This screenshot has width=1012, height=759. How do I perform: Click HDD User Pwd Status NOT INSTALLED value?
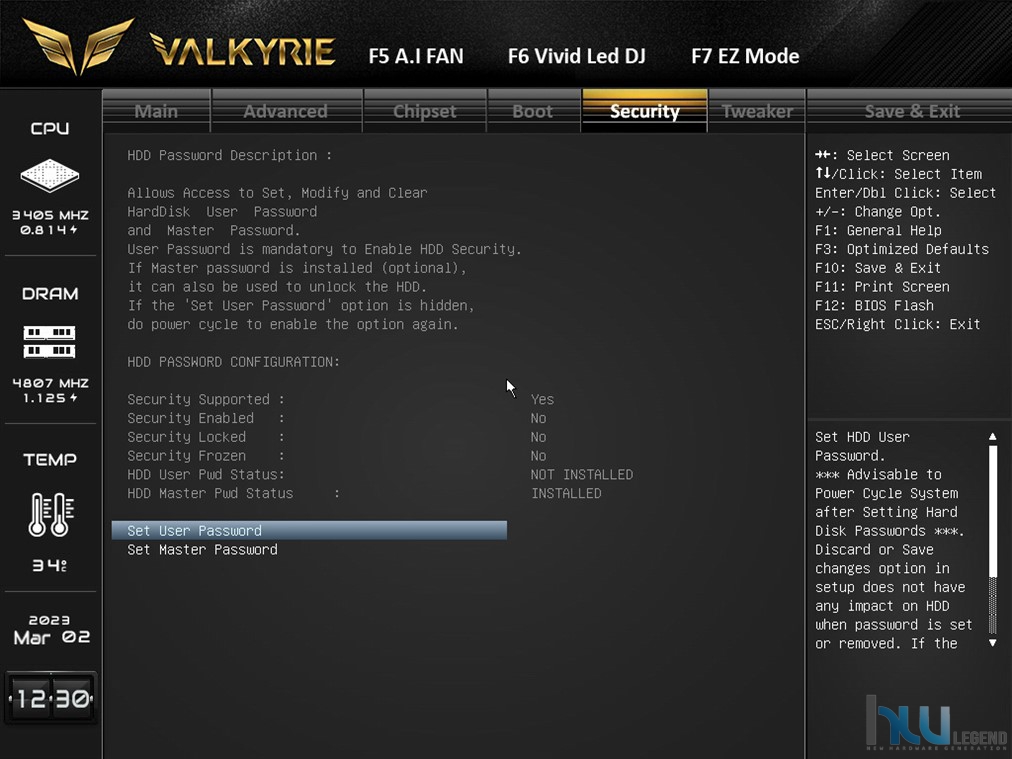[x=582, y=474]
